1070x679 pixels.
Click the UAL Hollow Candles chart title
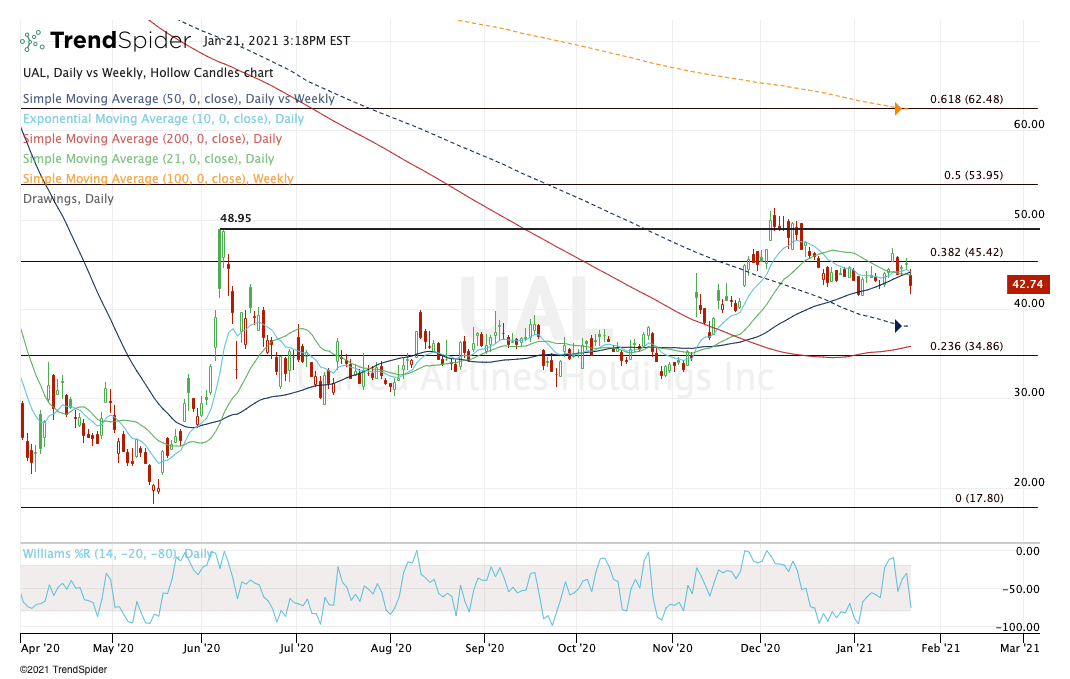148,73
